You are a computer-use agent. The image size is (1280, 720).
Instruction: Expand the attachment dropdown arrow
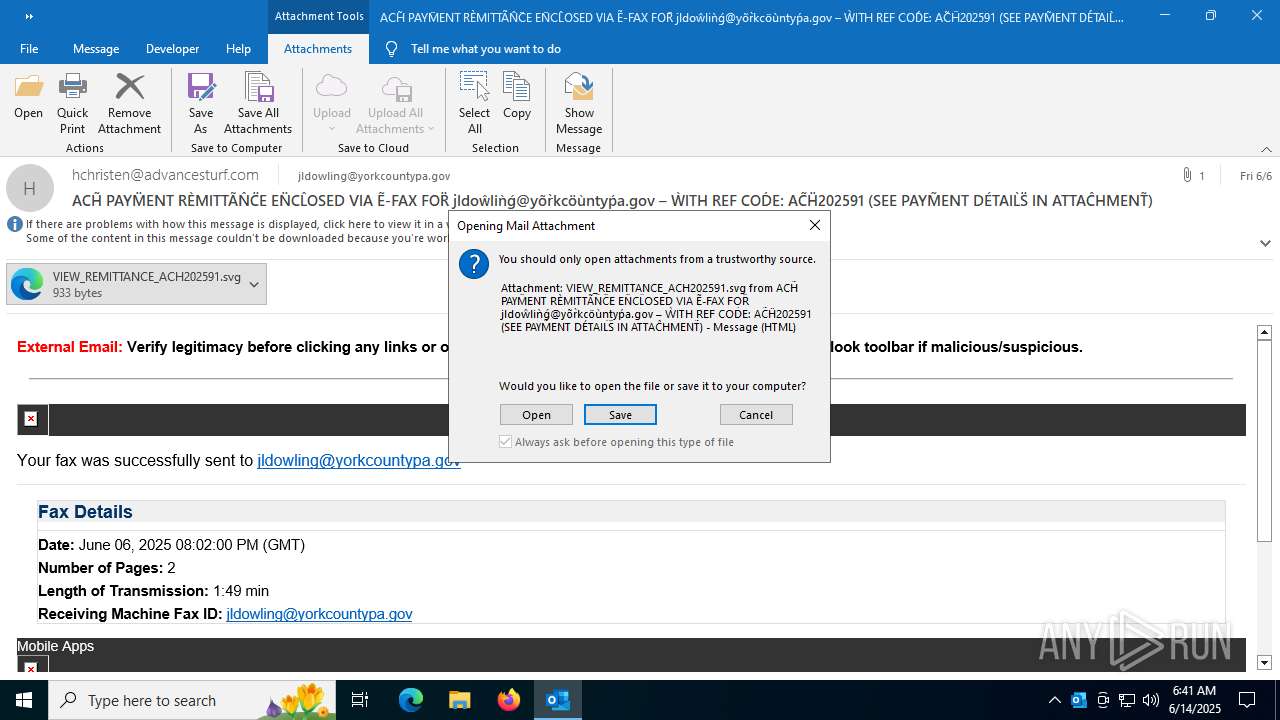click(x=254, y=284)
